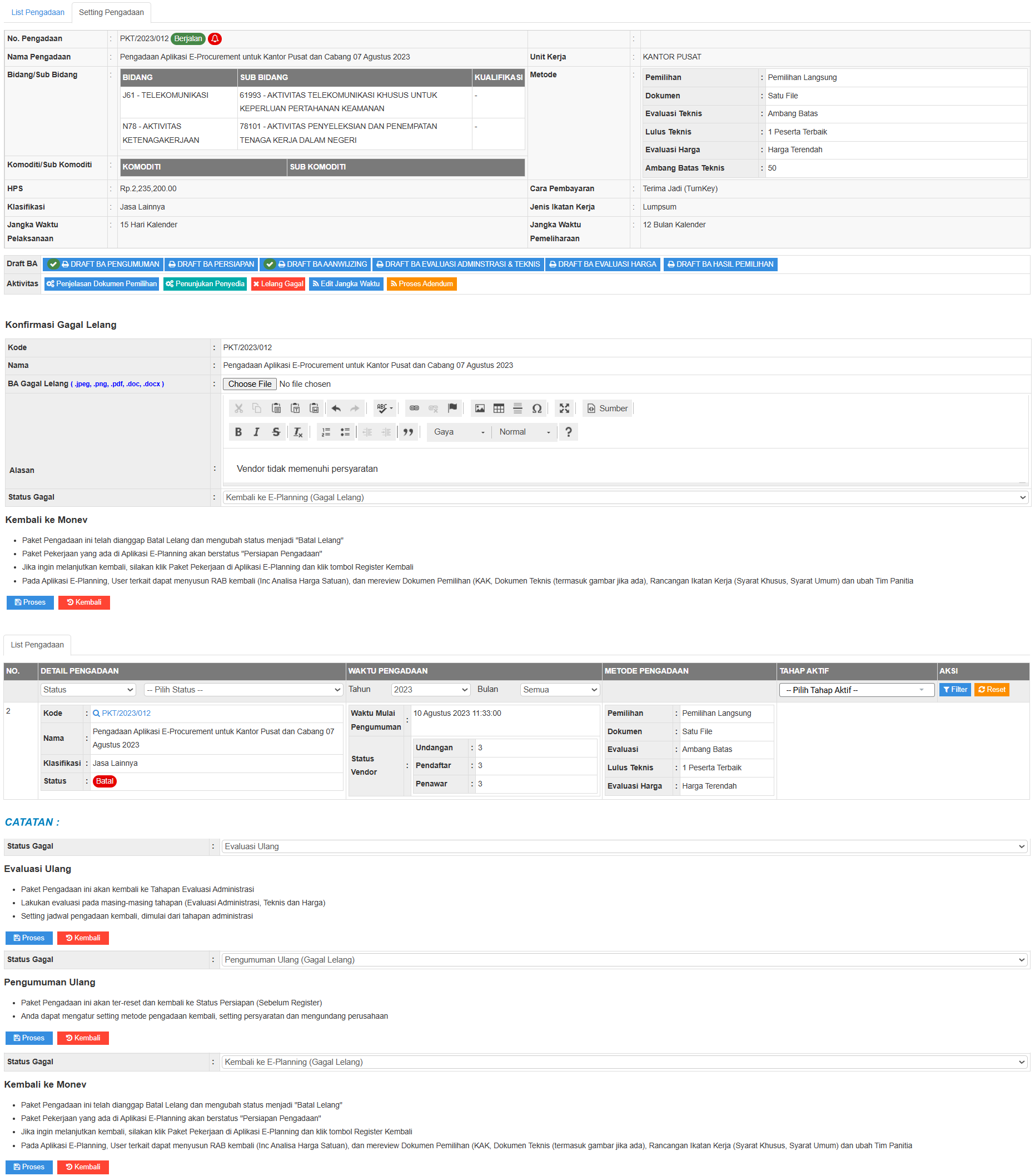Viewport: 1035px width, 1176px height.
Task: Open Draft BA Pengumuman
Action: pos(103,265)
